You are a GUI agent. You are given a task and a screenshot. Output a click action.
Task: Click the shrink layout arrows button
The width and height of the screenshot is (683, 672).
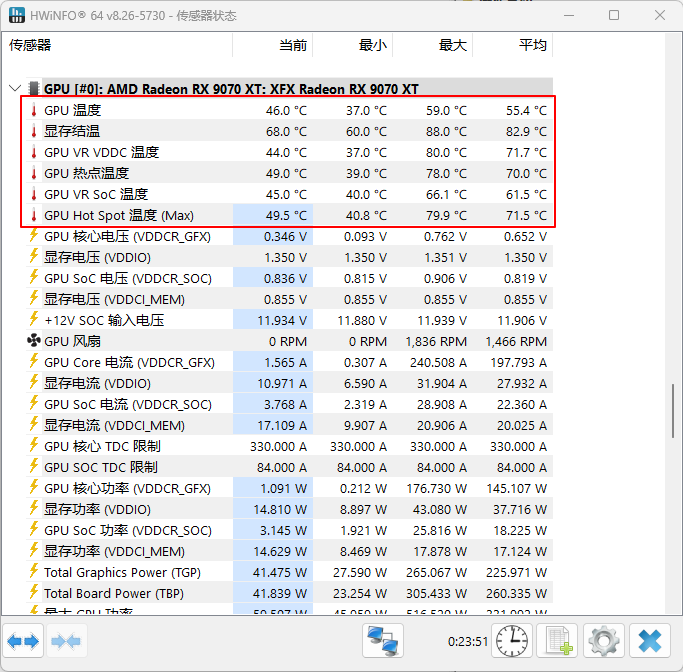coord(66,641)
